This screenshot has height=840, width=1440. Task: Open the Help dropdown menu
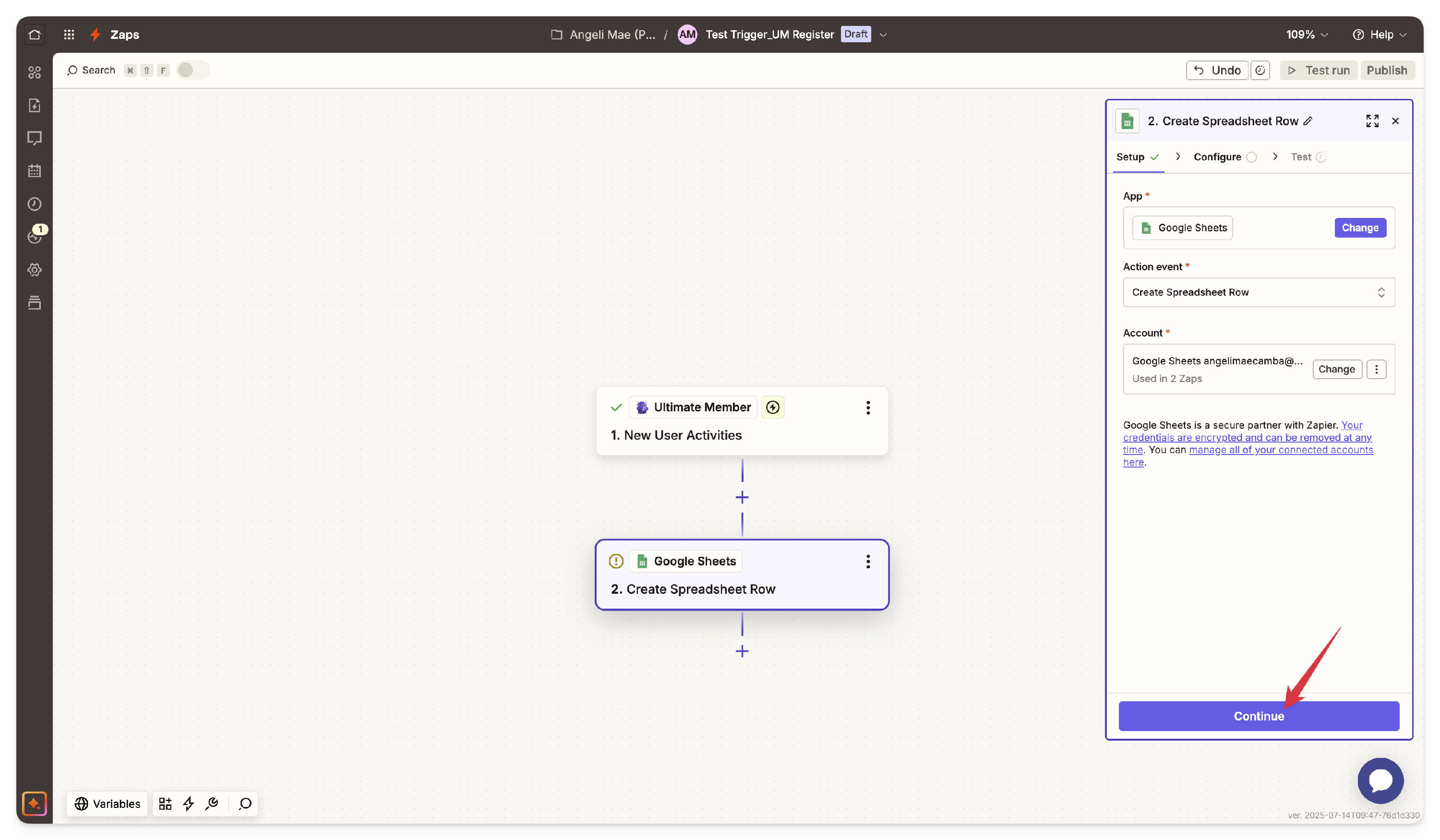pos(1379,34)
